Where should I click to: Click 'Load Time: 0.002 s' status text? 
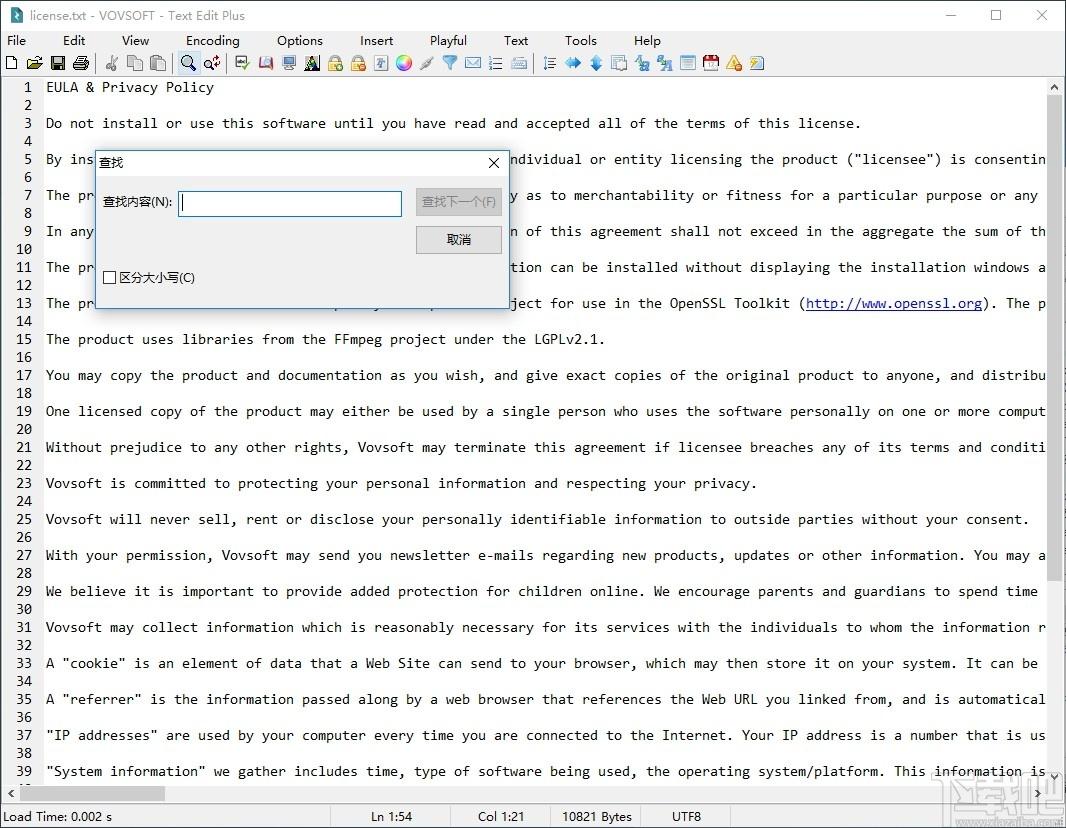click(x=58, y=816)
